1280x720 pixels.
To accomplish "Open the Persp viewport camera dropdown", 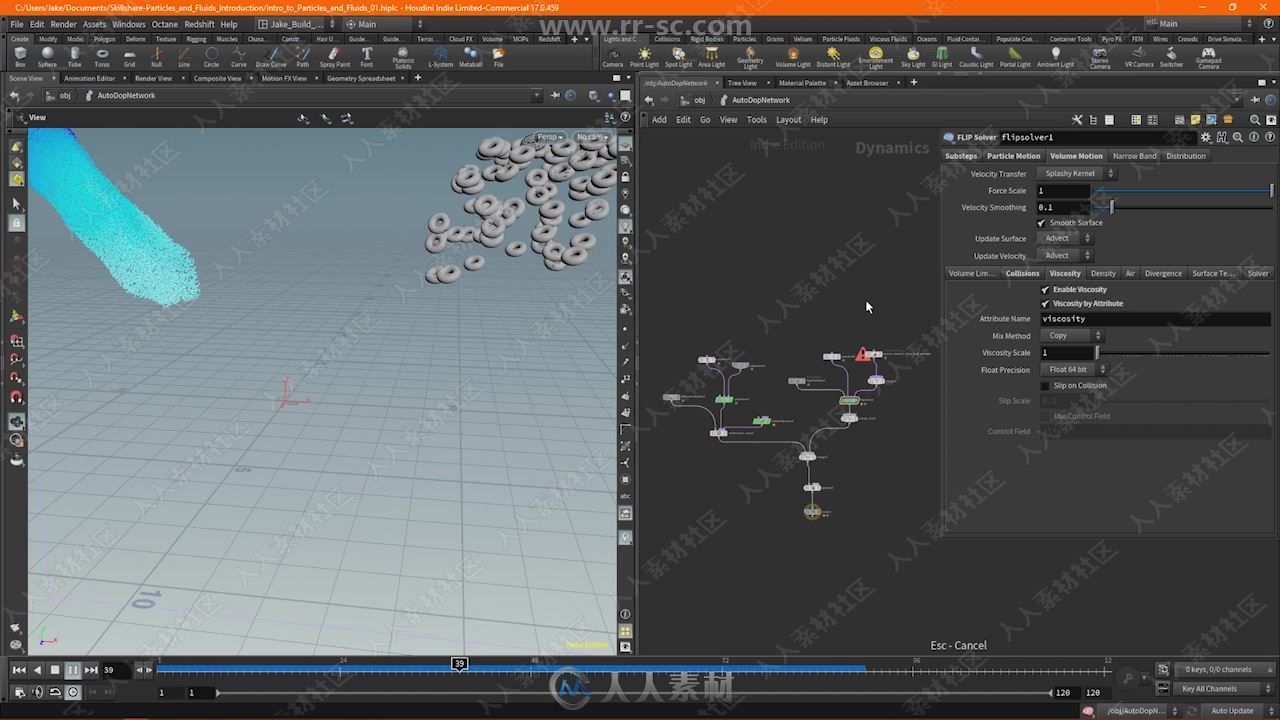I will point(549,137).
